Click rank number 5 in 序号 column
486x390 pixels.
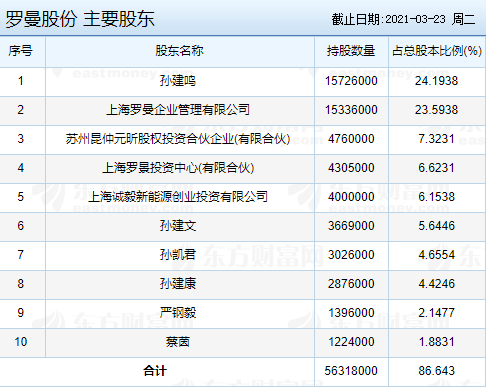(x=21, y=197)
